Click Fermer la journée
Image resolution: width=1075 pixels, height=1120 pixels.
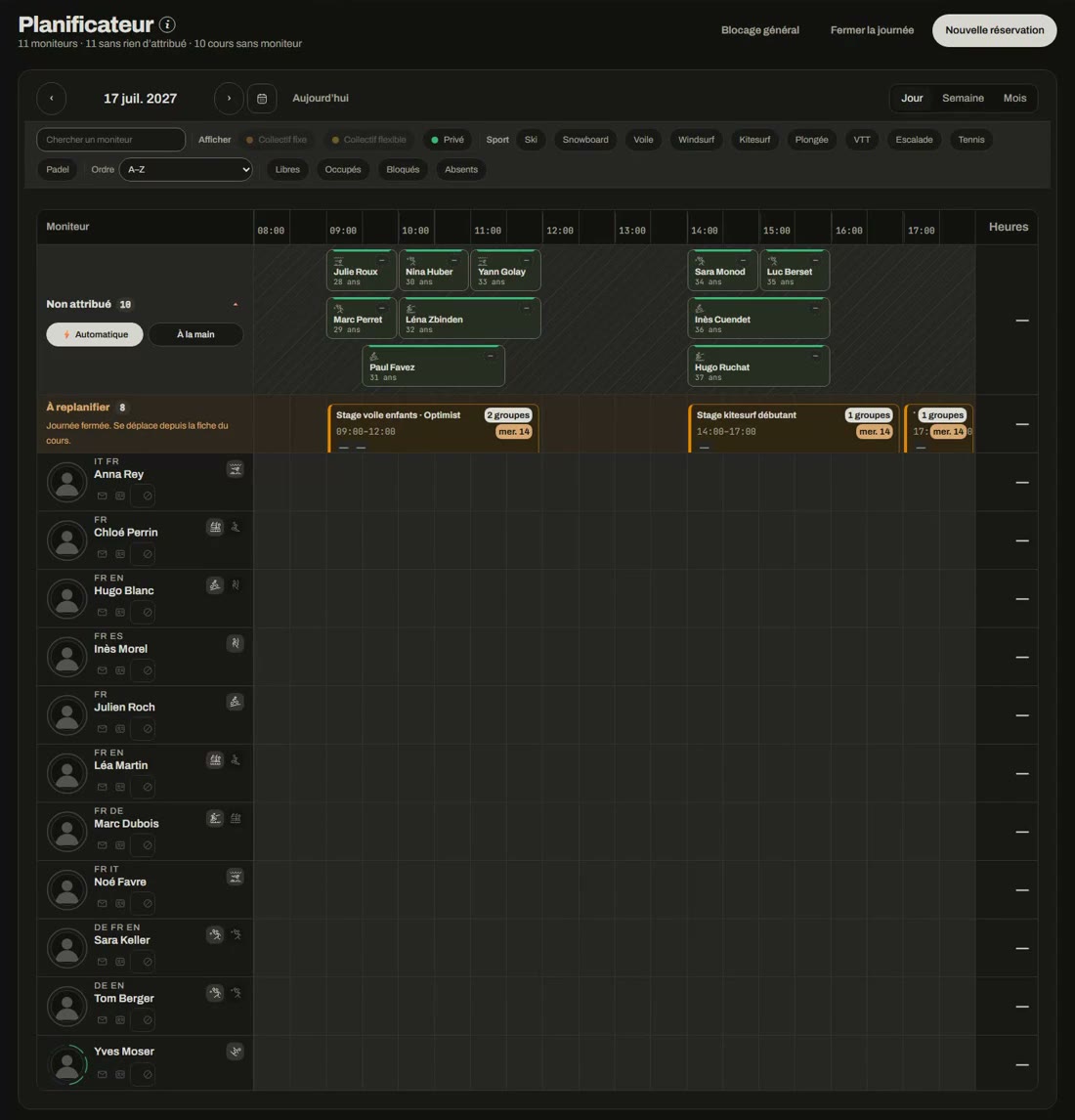(x=872, y=30)
